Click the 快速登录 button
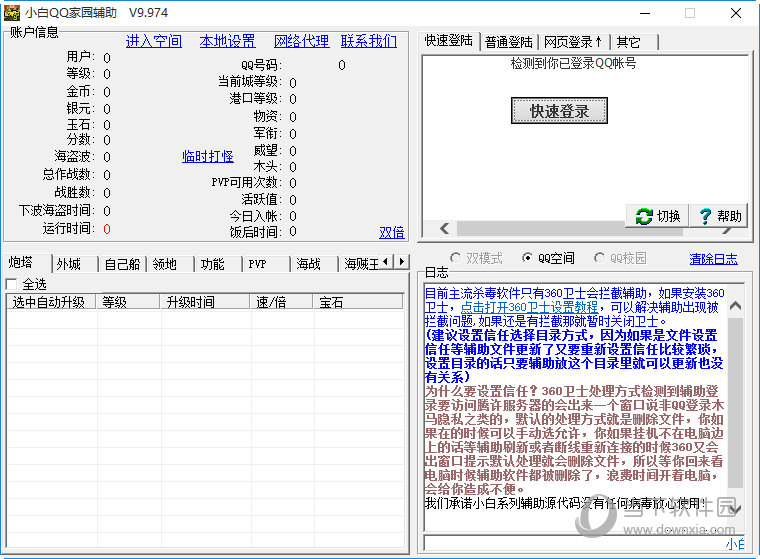760x559 pixels. point(559,111)
